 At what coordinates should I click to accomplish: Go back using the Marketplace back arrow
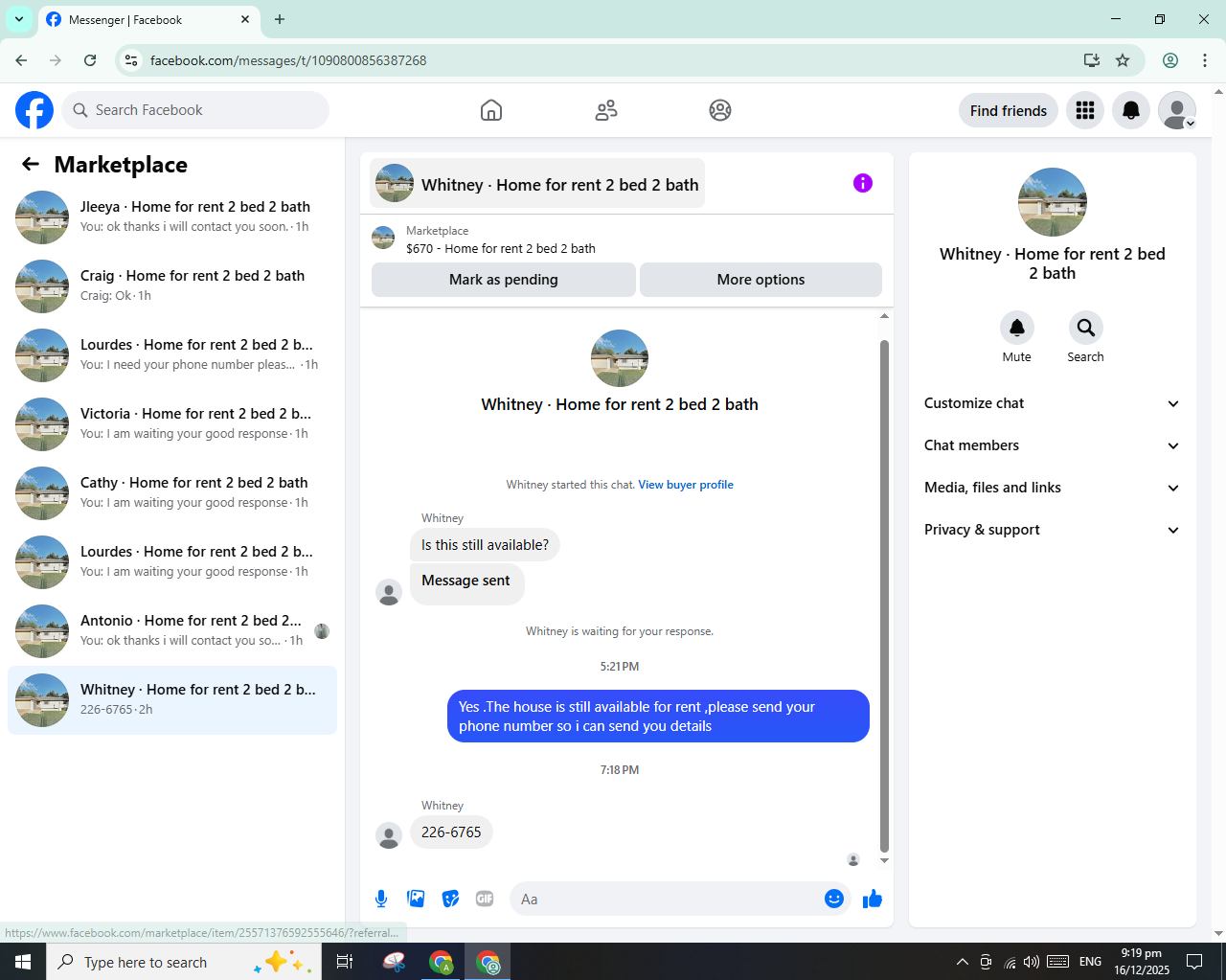31,164
